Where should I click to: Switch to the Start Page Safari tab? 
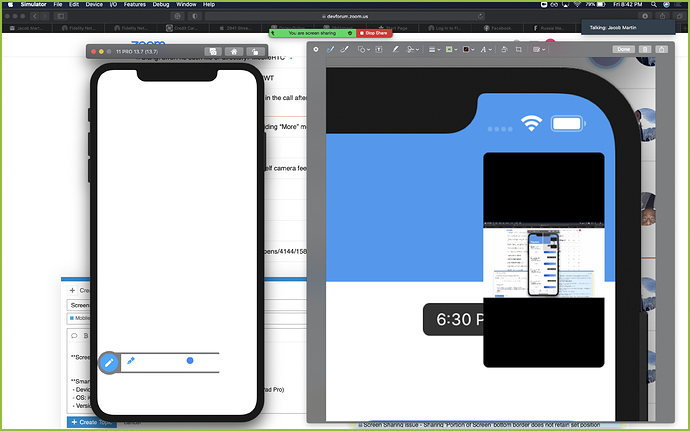tap(392, 28)
